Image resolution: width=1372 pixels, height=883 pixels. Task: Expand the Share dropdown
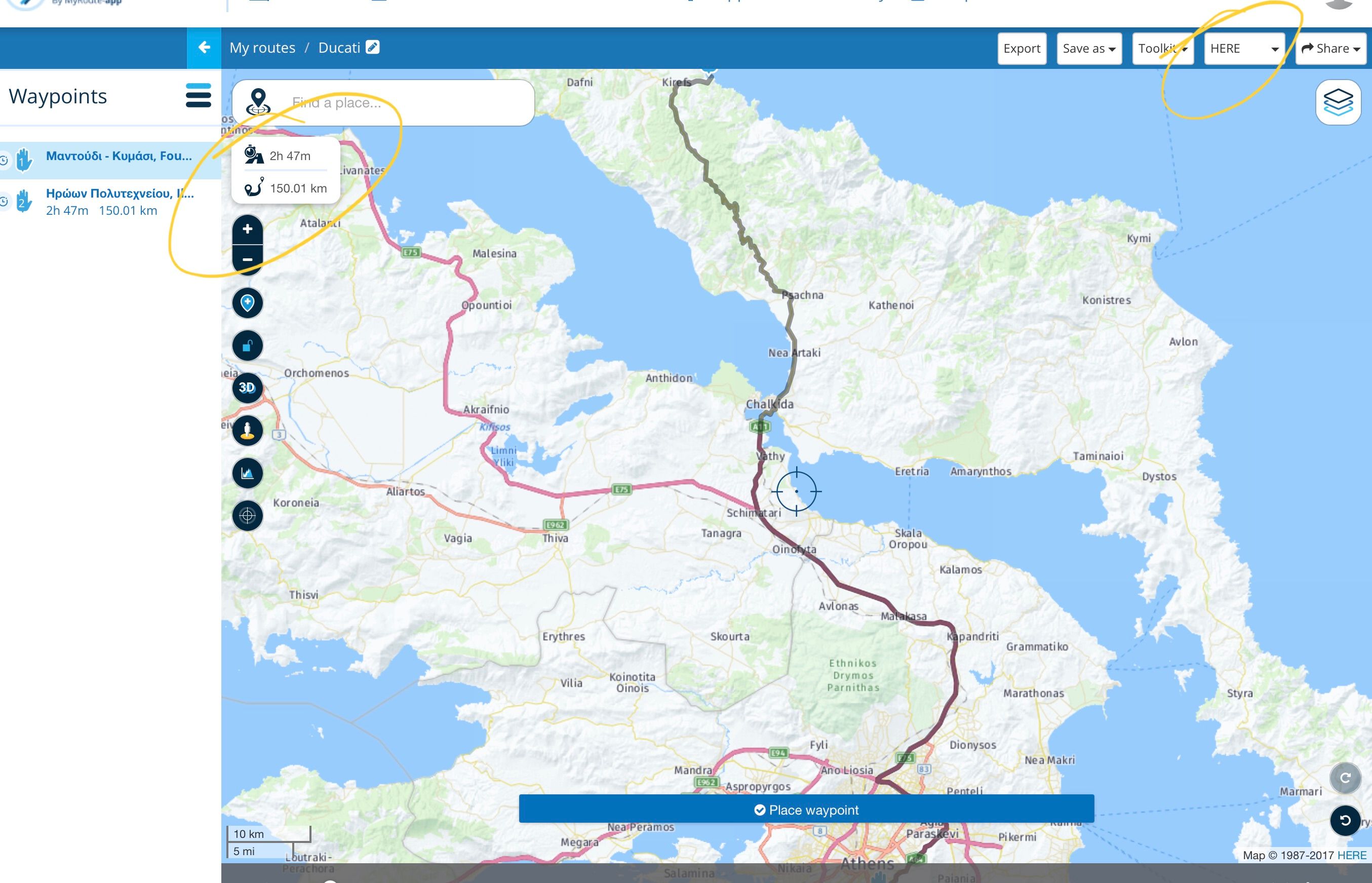(1331, 49)
